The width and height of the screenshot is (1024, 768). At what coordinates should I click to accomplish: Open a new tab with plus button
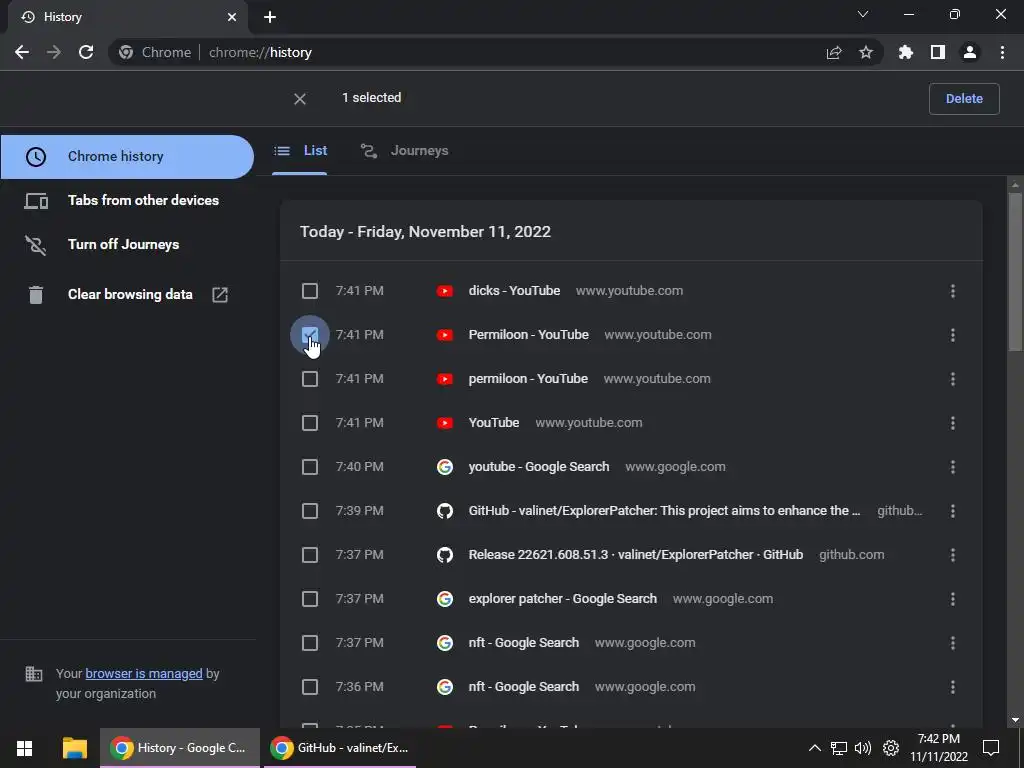[270, 17]
